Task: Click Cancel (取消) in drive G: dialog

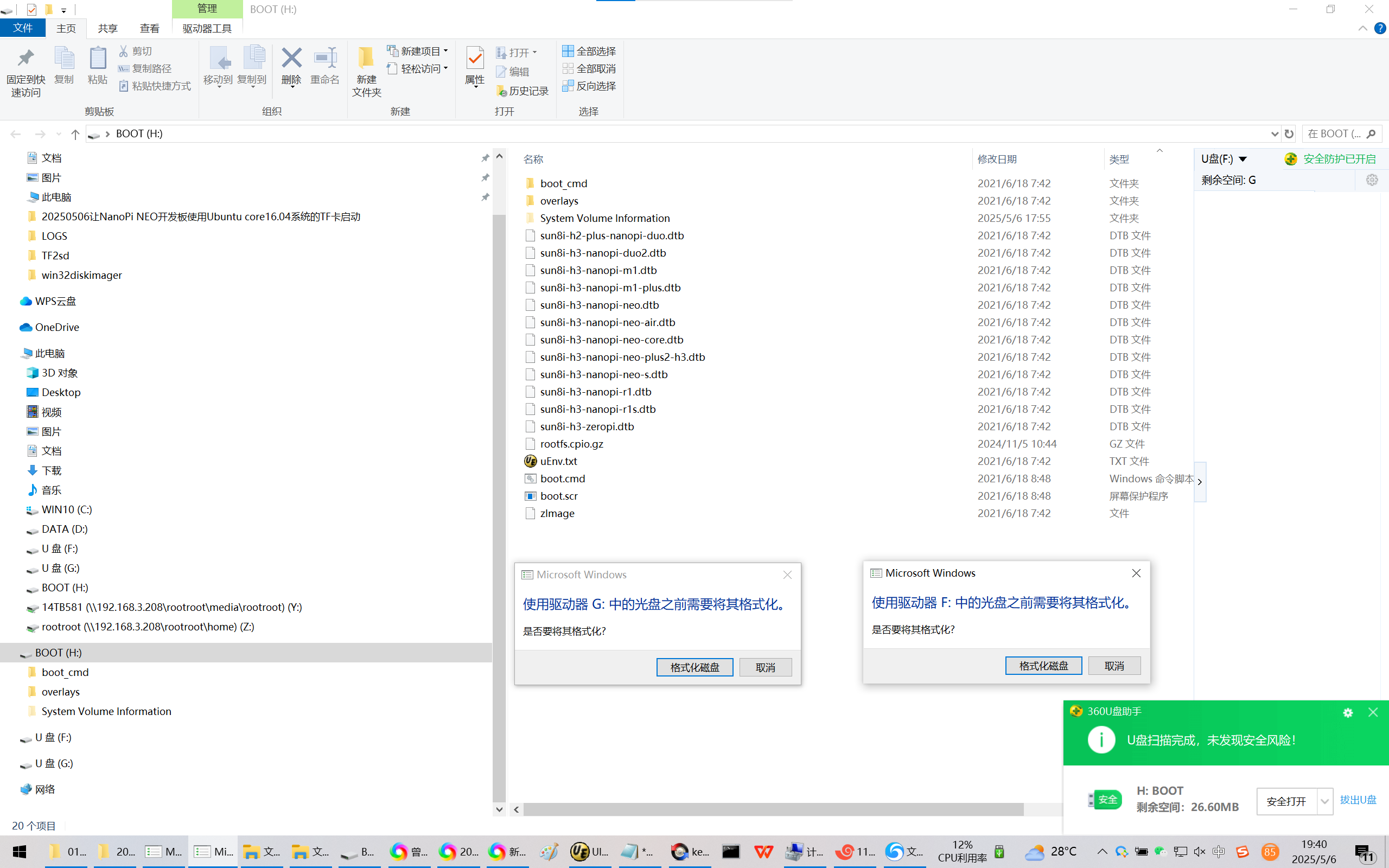Action: click(x=765, y=667)
